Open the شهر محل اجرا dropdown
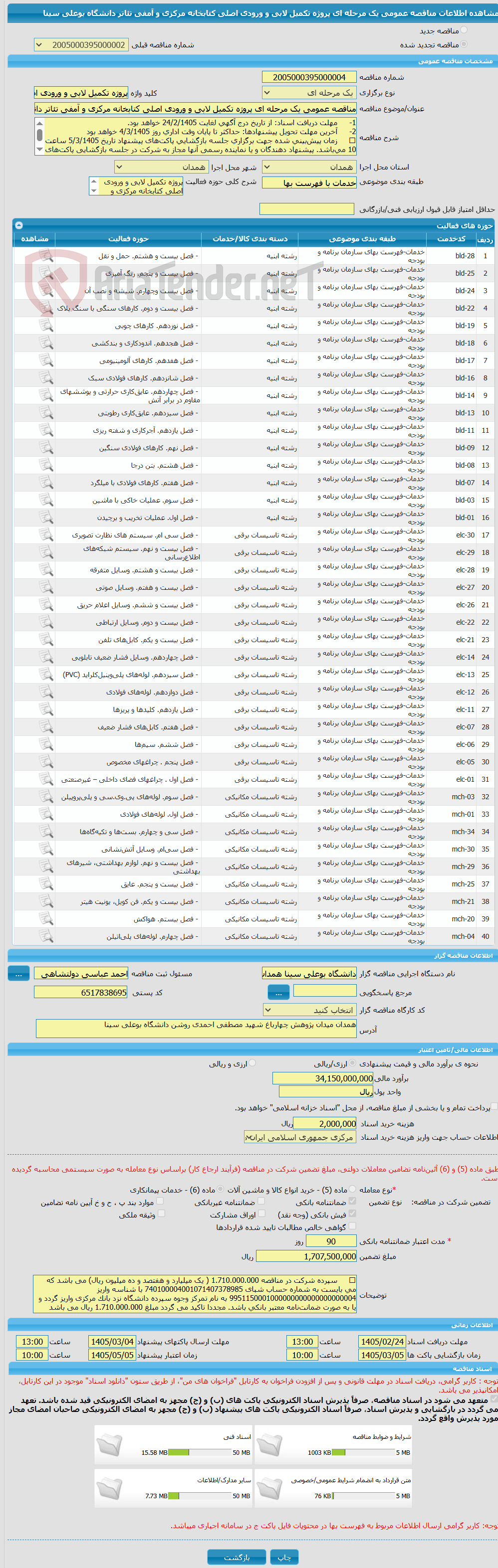Image resolution: width=498 pixels, height=1568 pixels. tap(162, 167)
